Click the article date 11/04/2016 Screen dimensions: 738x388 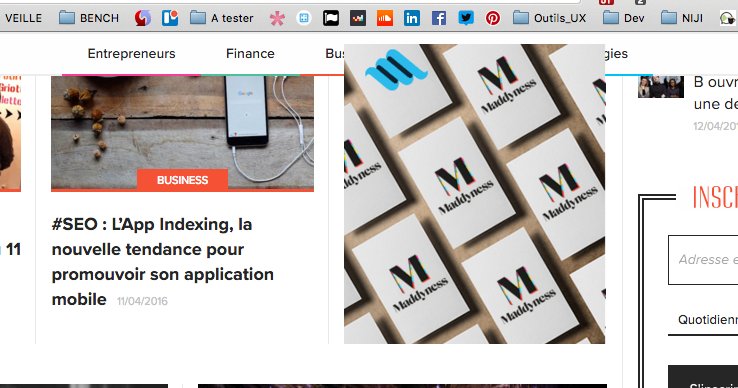[142, 301]
